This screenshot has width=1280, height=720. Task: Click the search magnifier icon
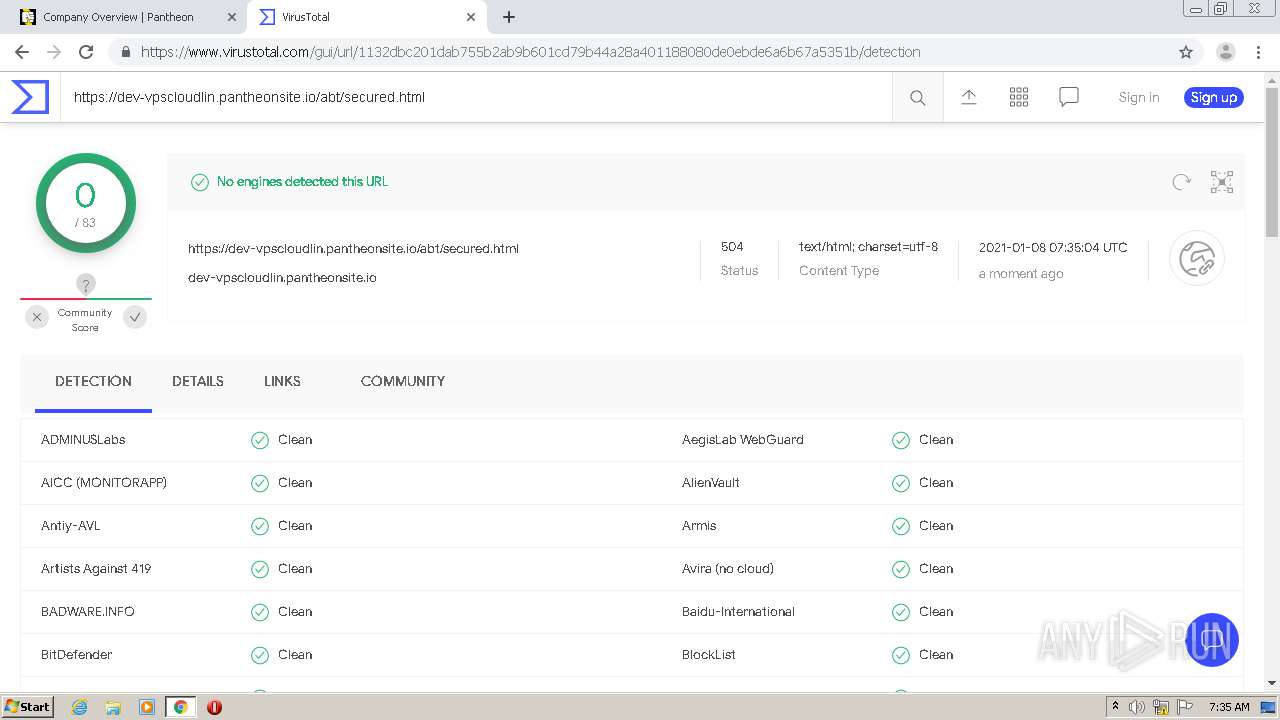pyautogui.click(x=917, y=97)
